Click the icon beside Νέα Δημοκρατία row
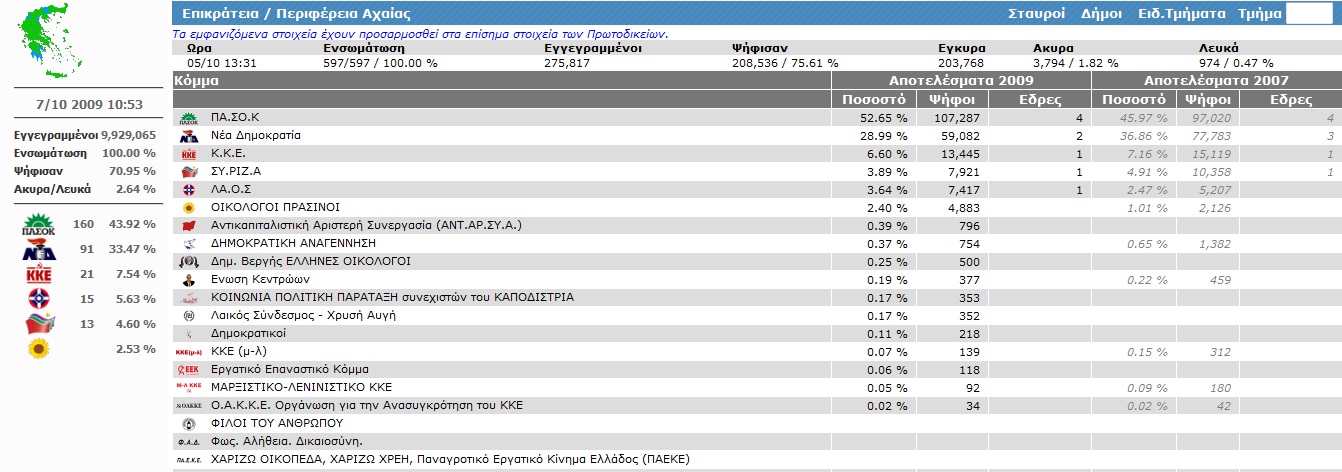This screenshot has width=1342, height=472. click(x=188, y=136)
